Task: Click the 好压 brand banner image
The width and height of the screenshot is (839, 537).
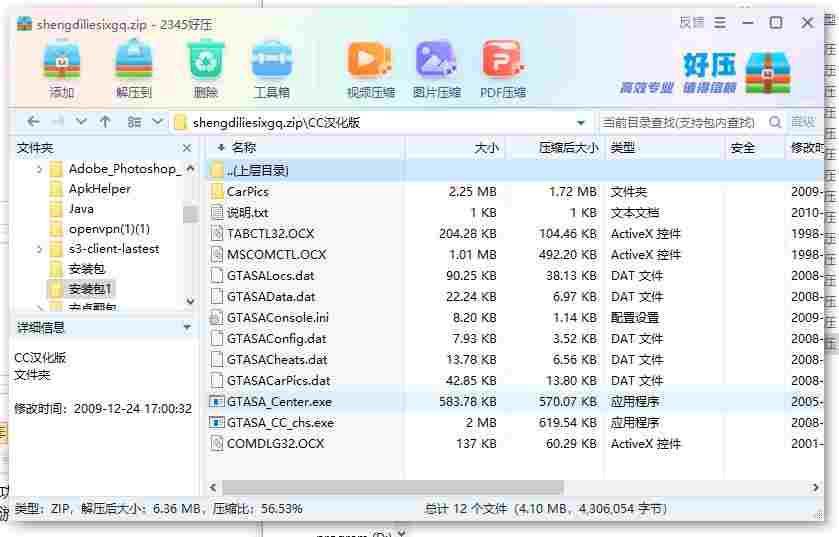Action: click(705, 73)
